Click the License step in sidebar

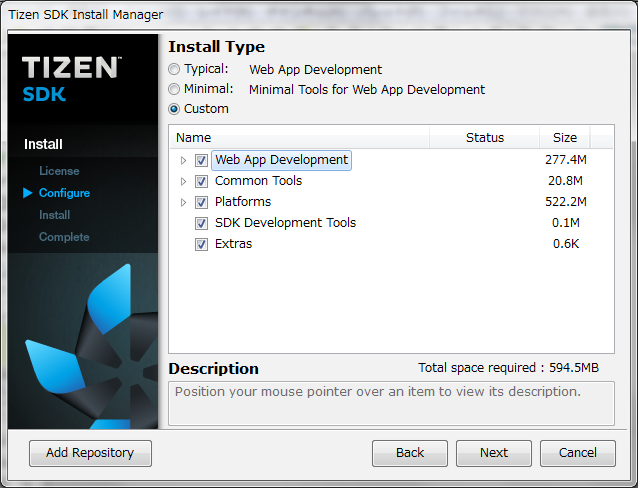click(x=59, y=171)
